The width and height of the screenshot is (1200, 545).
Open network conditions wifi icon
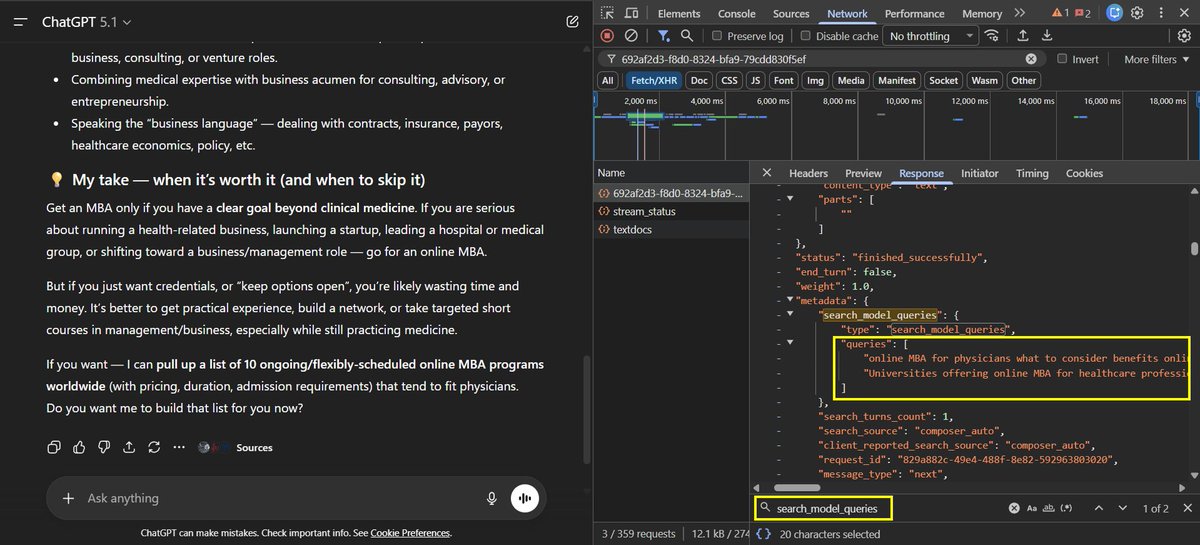click(x=991, y=36)
